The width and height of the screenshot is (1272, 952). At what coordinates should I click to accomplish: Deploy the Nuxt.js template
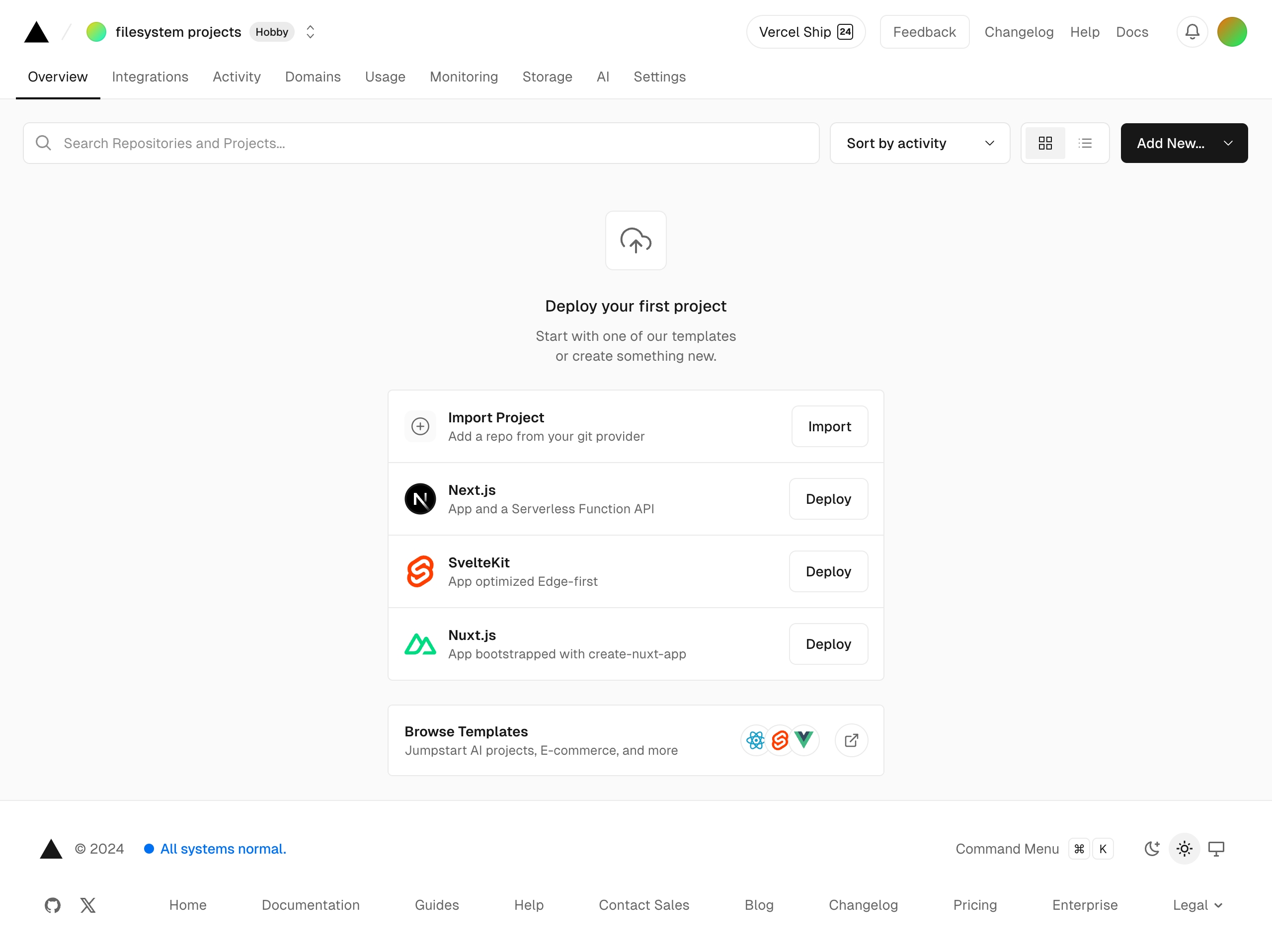(828, 644)
